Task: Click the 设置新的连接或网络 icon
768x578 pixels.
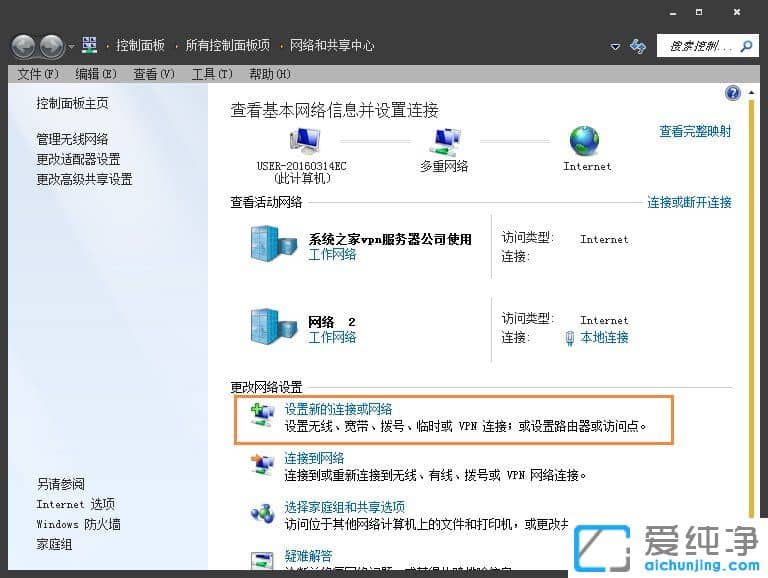Action: [263, 415]
